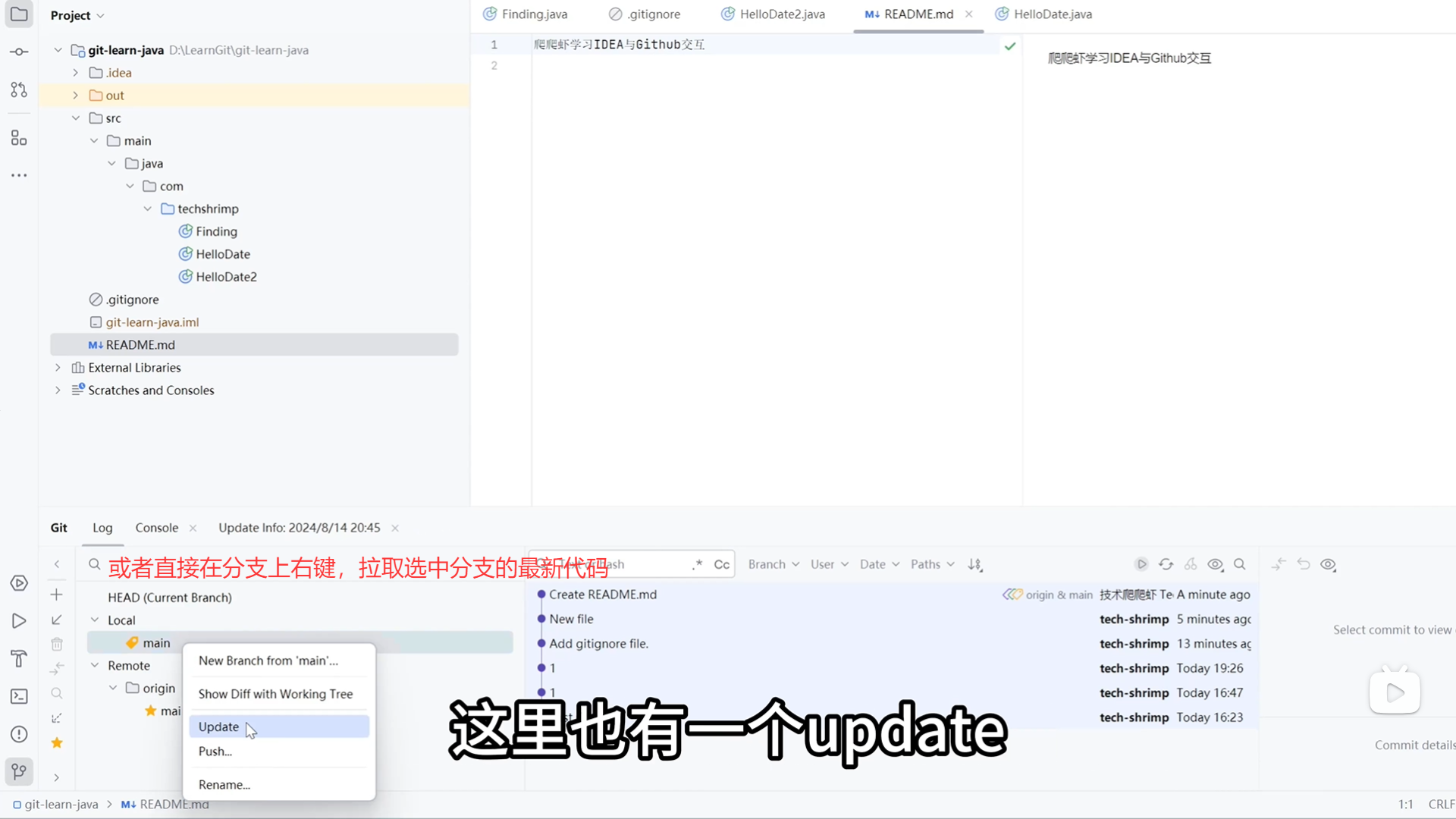Click the cherry-pick icon in log toolbar
This screenshot has width=1456, height=819.
1191,564
